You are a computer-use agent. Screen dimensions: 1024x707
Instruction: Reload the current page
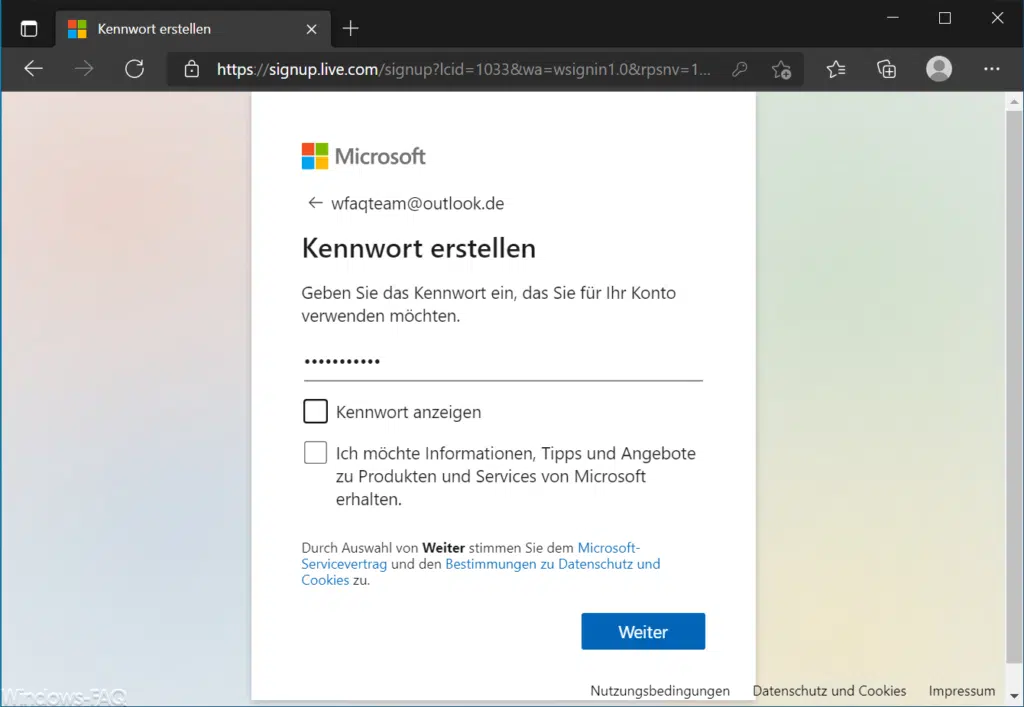pos(135,69)
